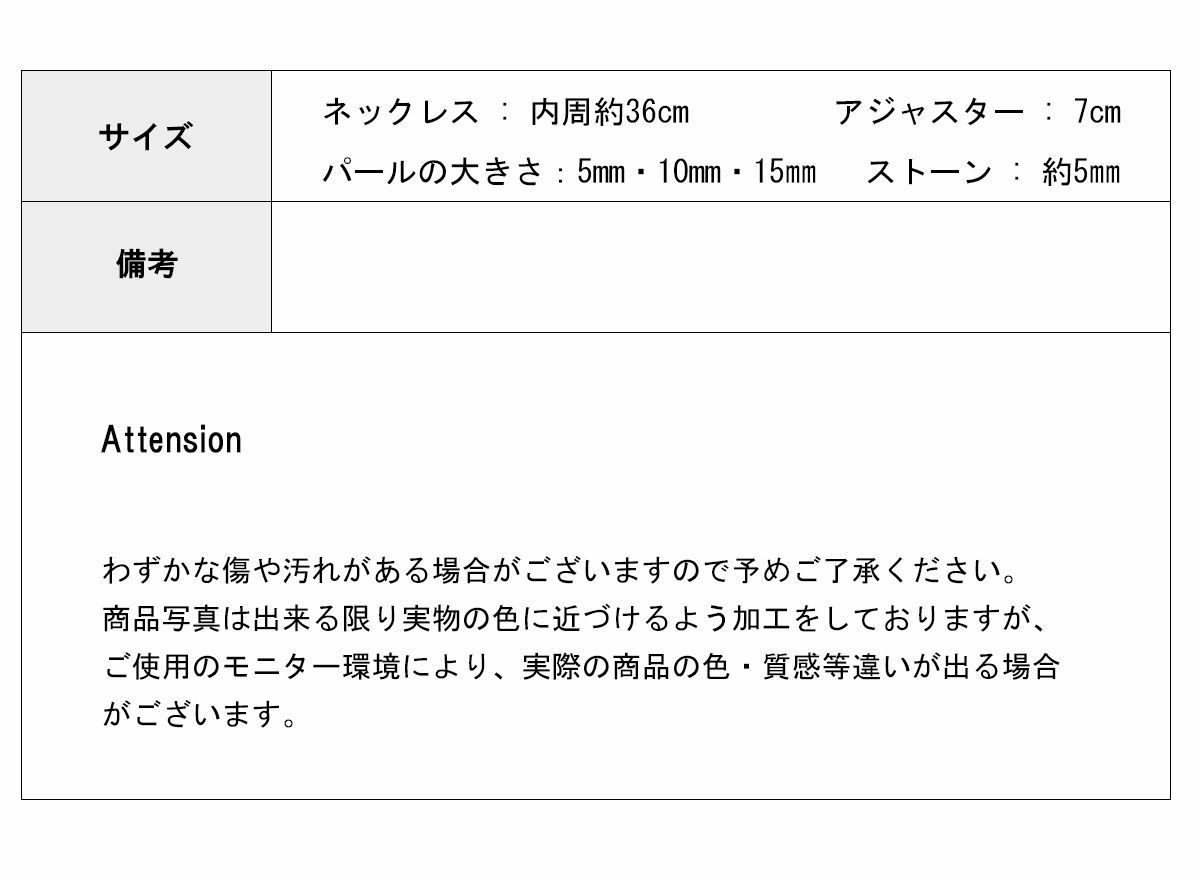Click the 内周約36cm value
The image size is (1200, 880).
click(x=609, y=112)
